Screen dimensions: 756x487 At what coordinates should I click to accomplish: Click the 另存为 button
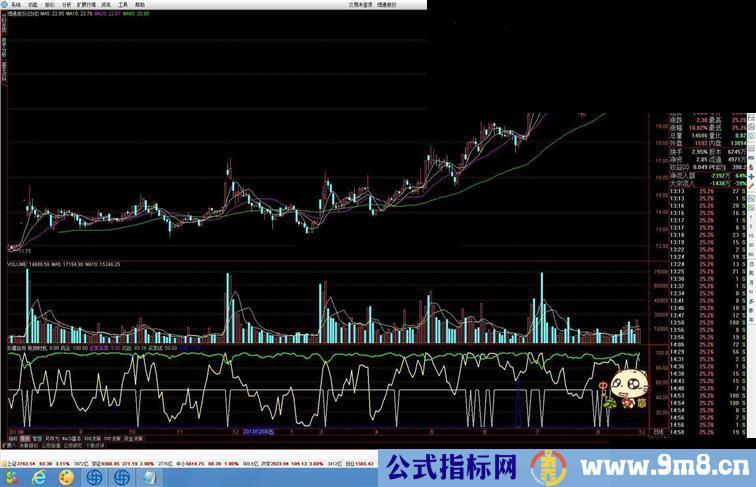51,438
